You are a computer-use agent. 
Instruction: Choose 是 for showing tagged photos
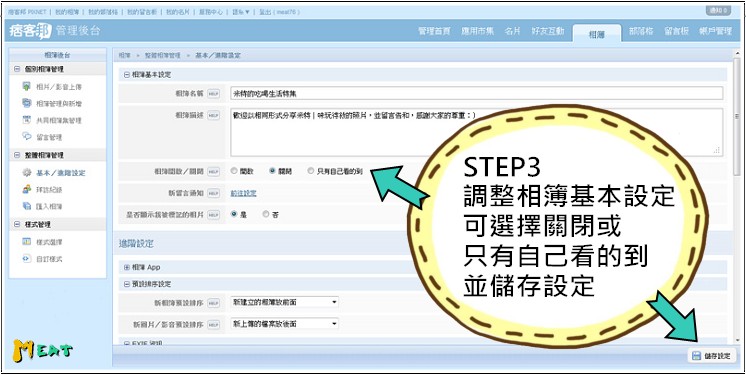click(234, 215)
